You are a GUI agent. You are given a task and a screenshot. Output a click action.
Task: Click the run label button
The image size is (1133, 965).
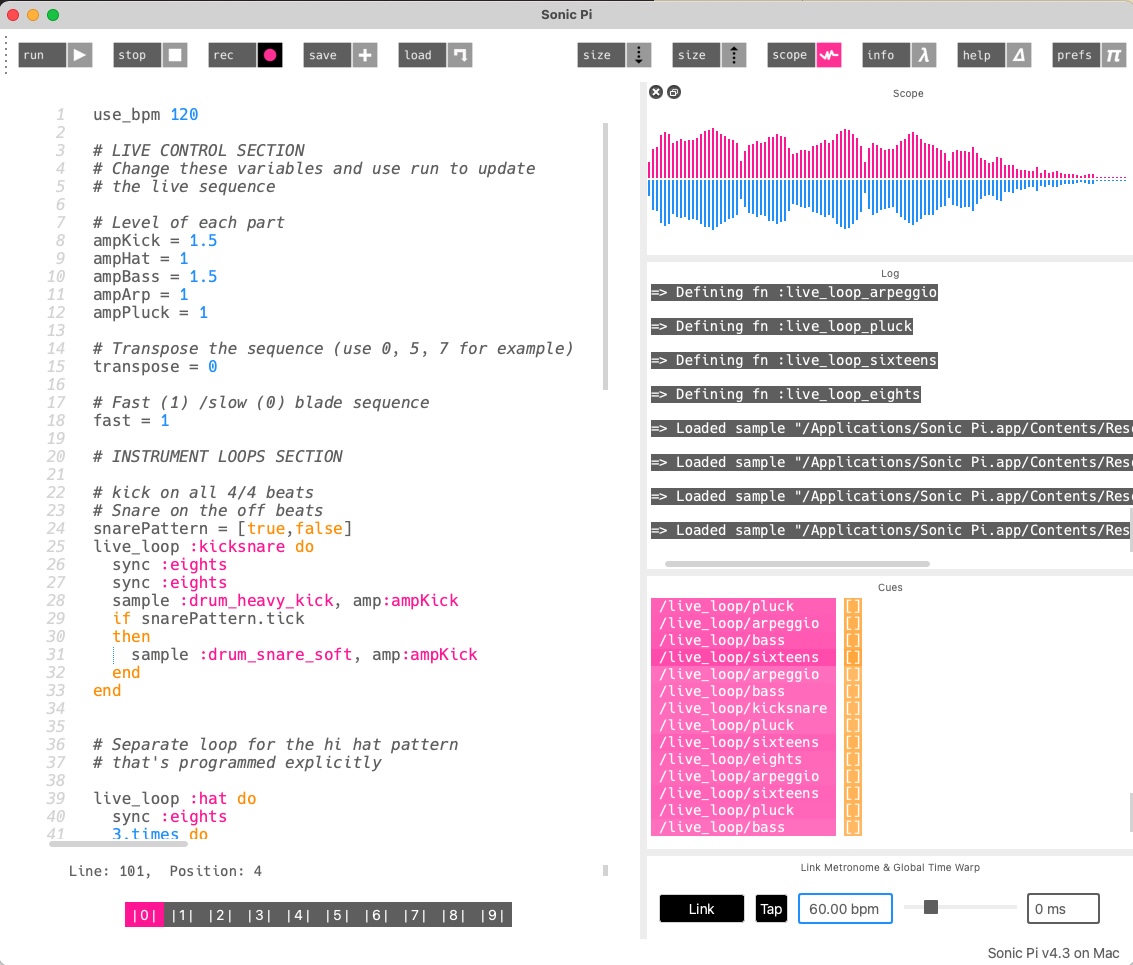(x=42, y=55)
